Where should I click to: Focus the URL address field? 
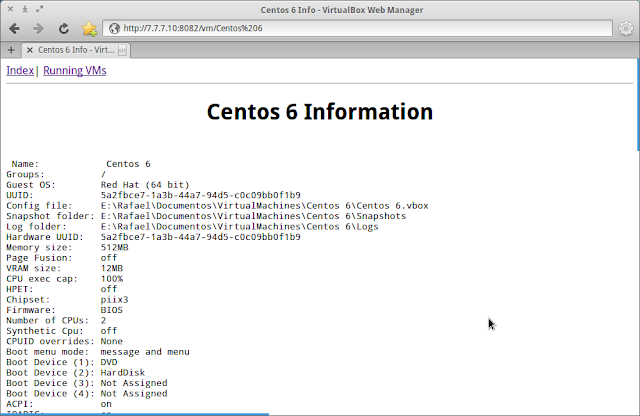pos(357,28)
